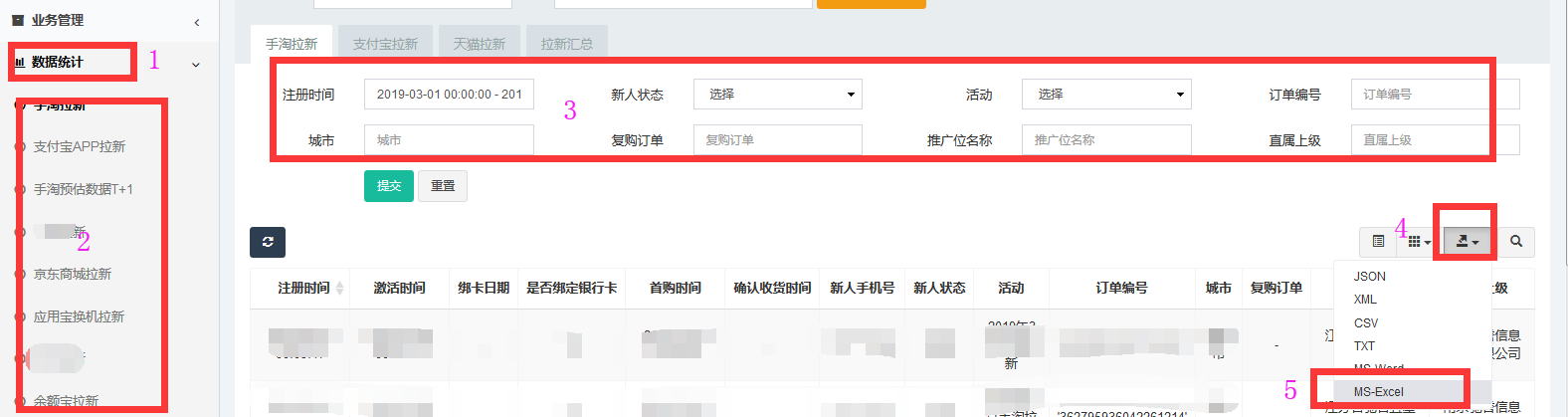1568x417 pixels.
Task: Click the 激活时间 column header
Action: pos(399,288)
